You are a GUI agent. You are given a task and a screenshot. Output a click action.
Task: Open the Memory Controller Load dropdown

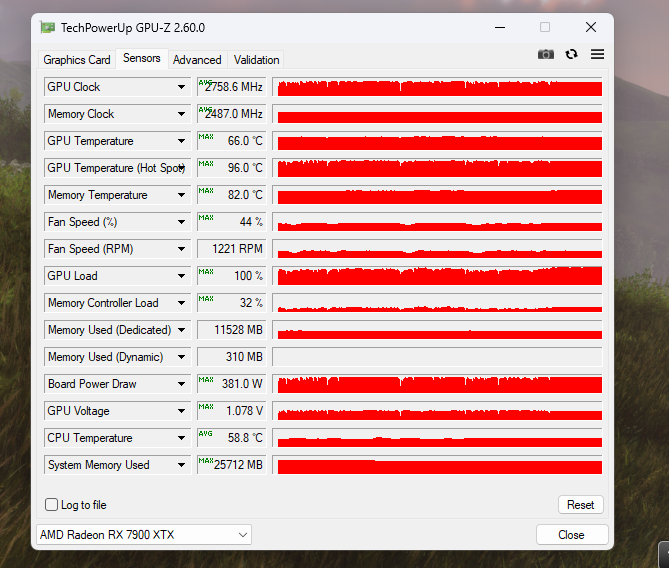click(117, 303)
